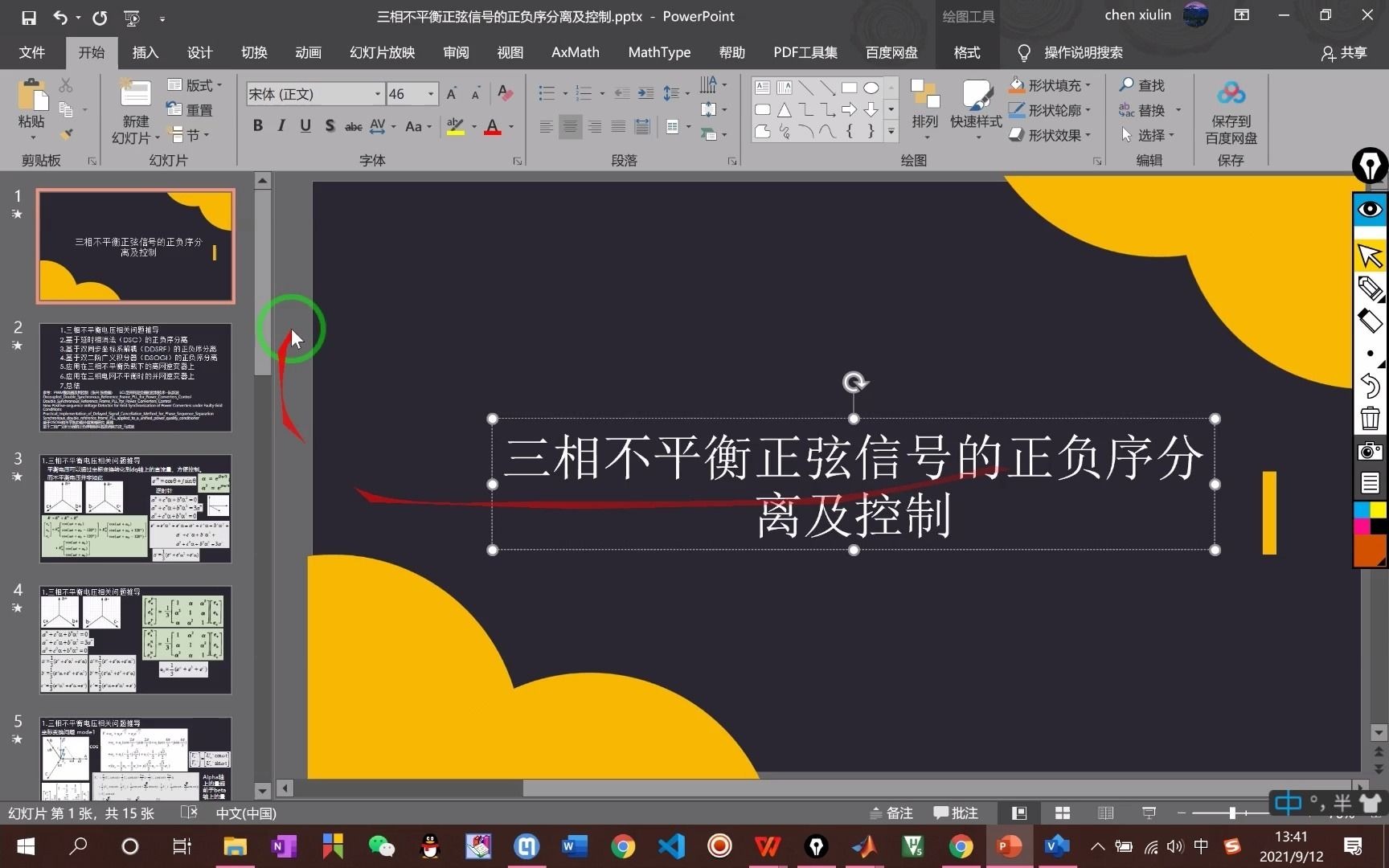Open the MathType menu

tap(658, 52)
